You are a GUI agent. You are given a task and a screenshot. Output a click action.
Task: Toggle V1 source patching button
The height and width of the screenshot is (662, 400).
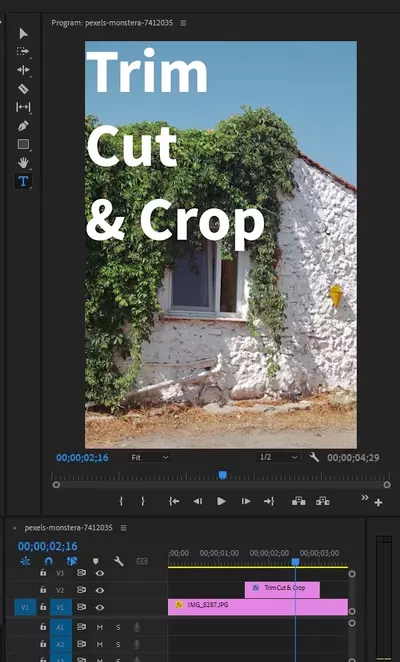25,607
